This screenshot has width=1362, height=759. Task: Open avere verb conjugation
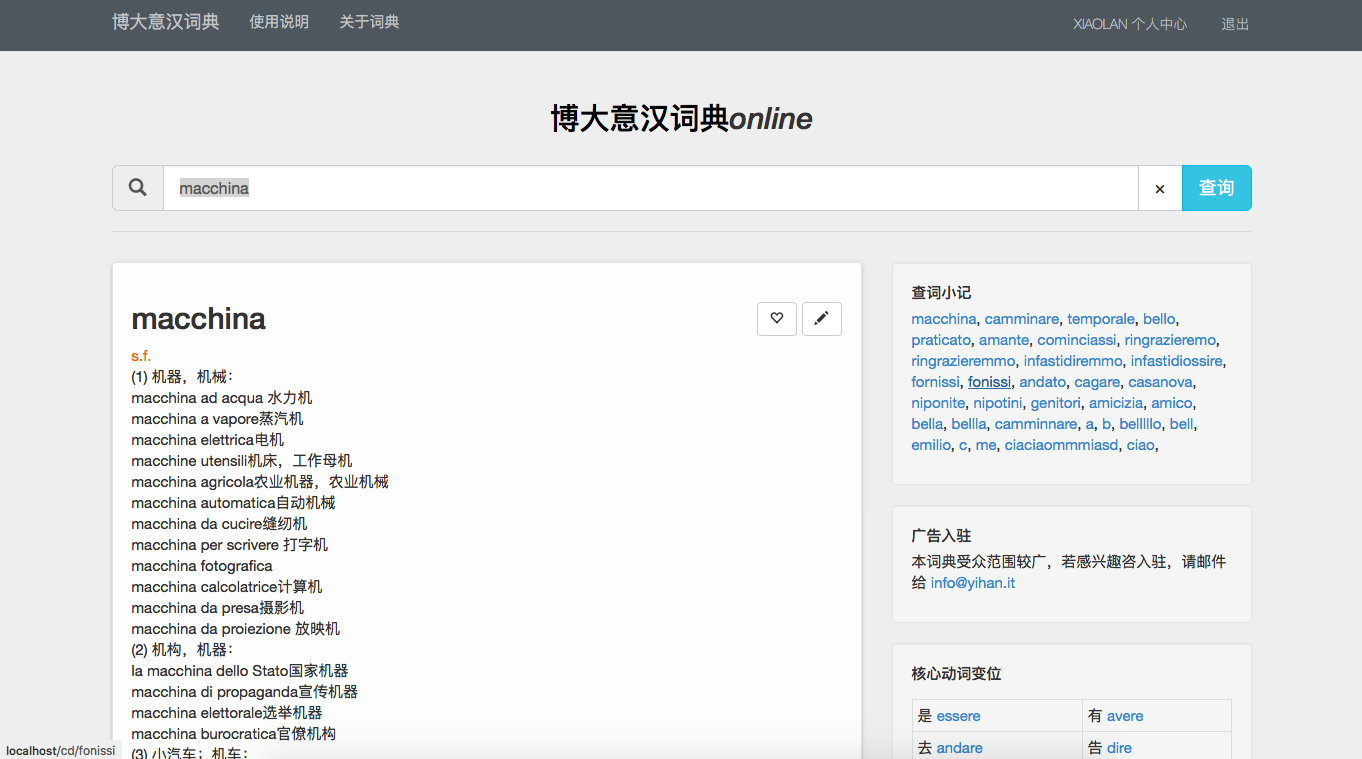(x=1125, y=716)
